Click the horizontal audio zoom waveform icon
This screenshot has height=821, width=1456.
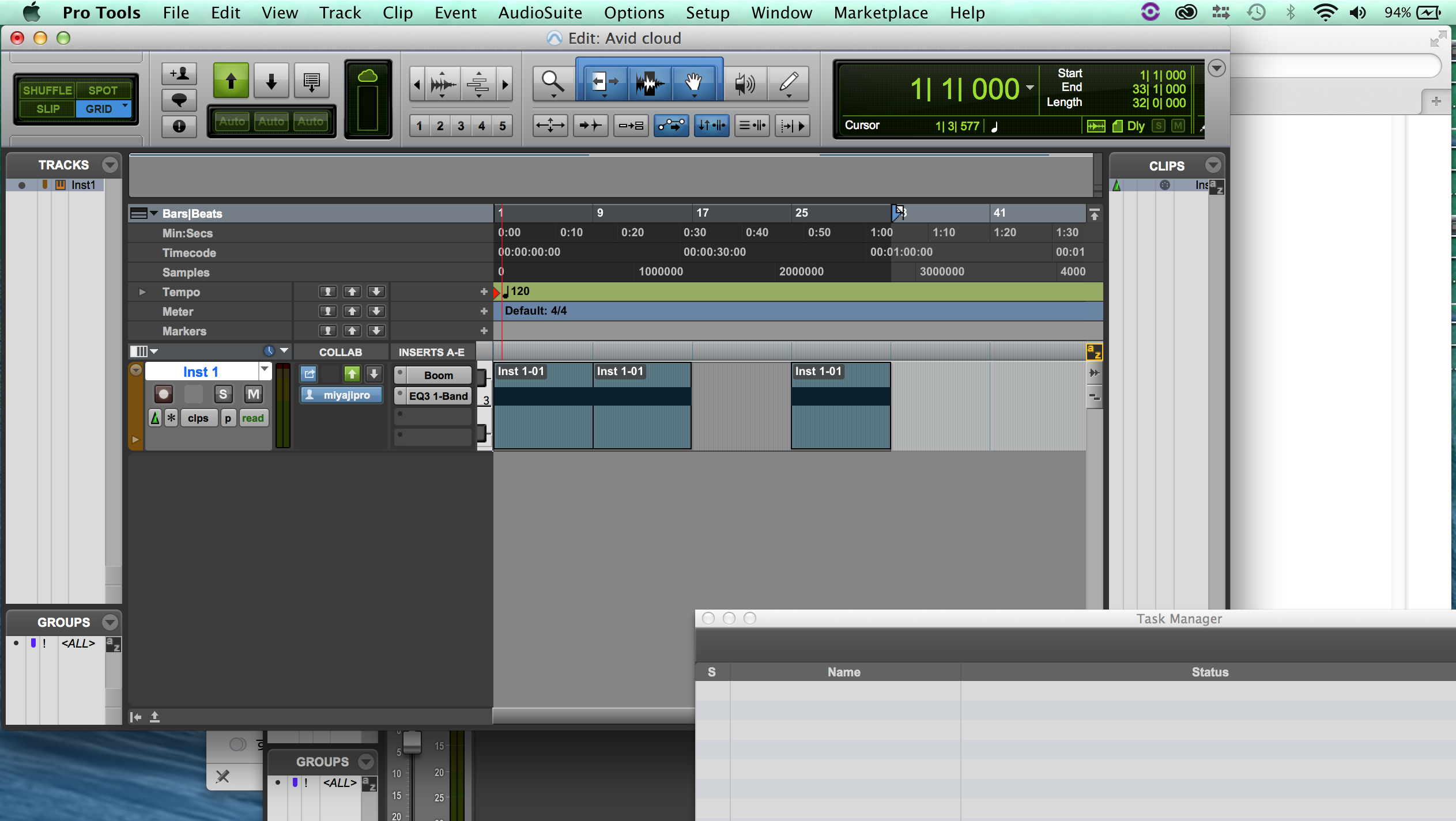tap(442, 85)
